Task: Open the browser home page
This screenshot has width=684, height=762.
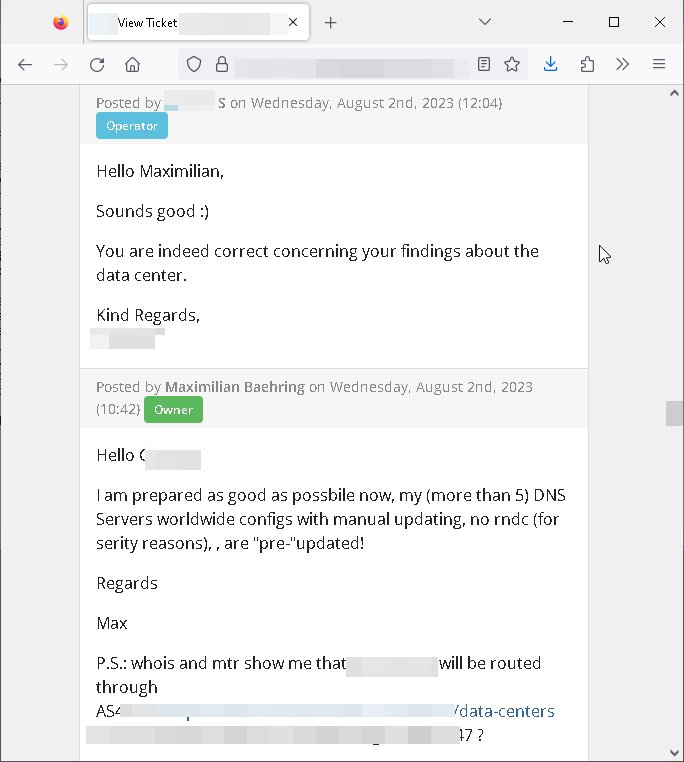Action: point(132,64)
